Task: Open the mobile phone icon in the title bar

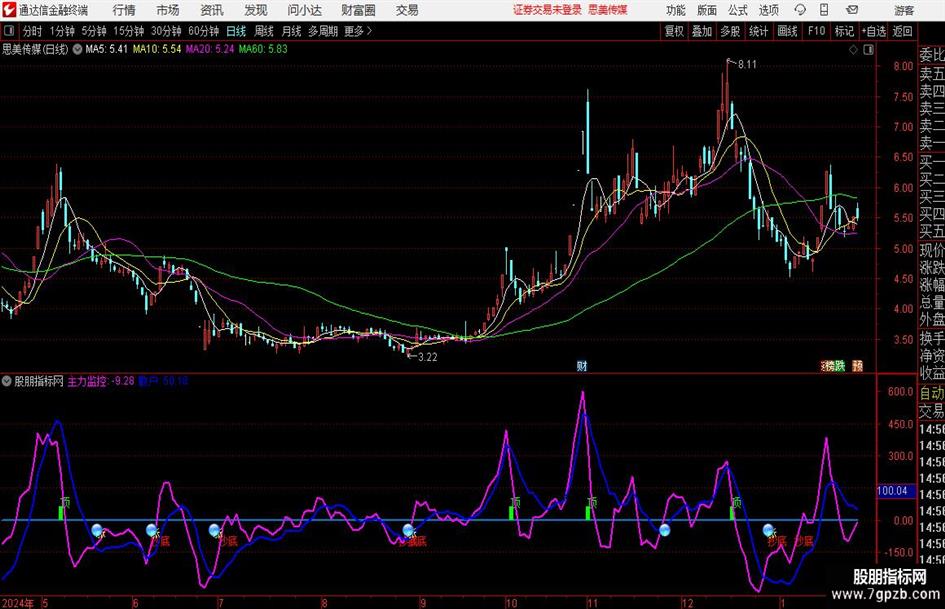Action: (x=824, y=10)
